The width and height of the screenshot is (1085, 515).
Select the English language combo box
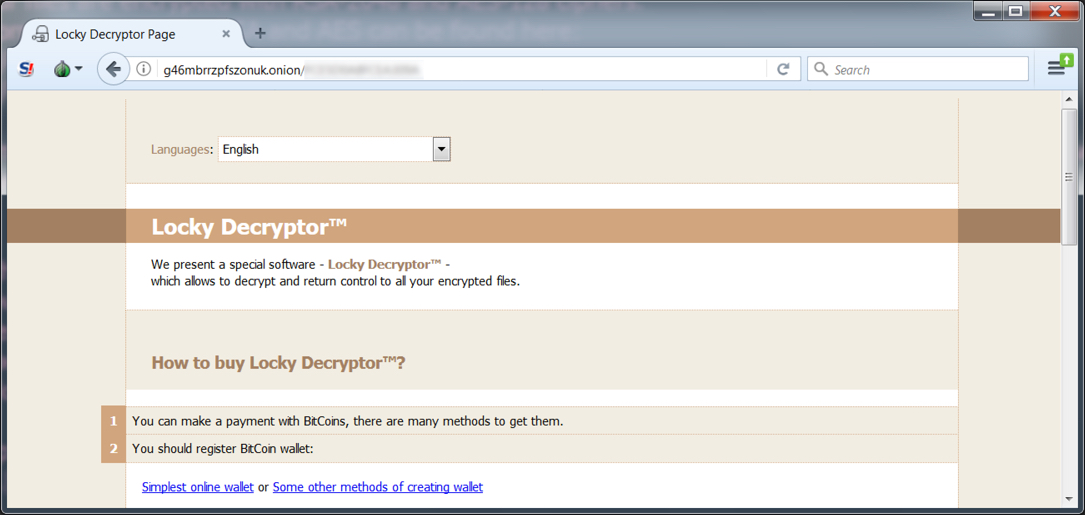pos(334,149)
